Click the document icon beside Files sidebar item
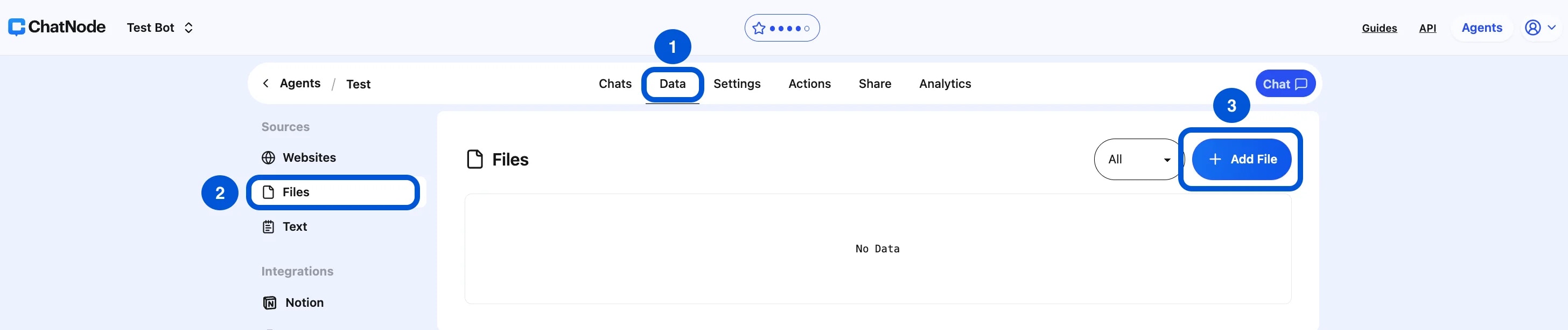 [268, 192]
